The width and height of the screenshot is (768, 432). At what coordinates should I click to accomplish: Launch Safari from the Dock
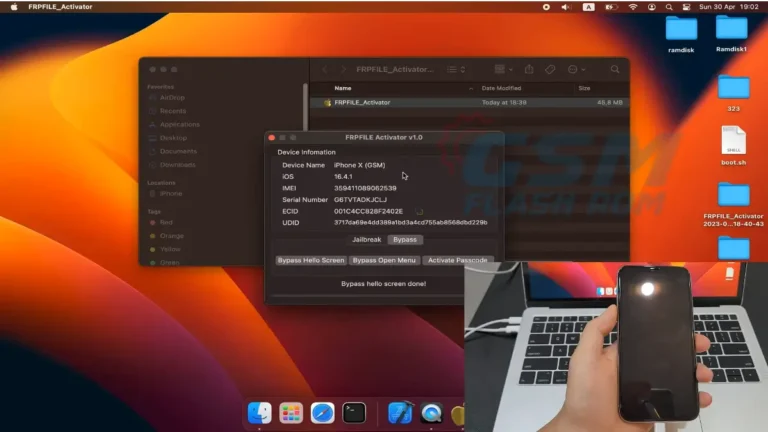coord(322,412)
